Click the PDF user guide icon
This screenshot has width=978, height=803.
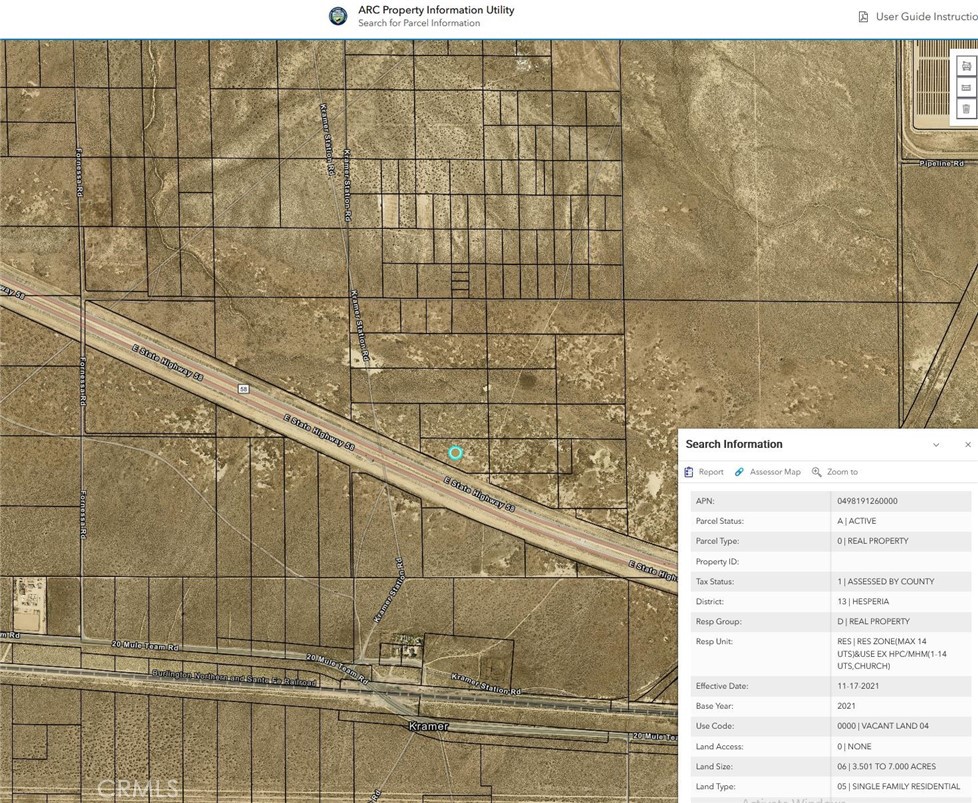[863, 17]
